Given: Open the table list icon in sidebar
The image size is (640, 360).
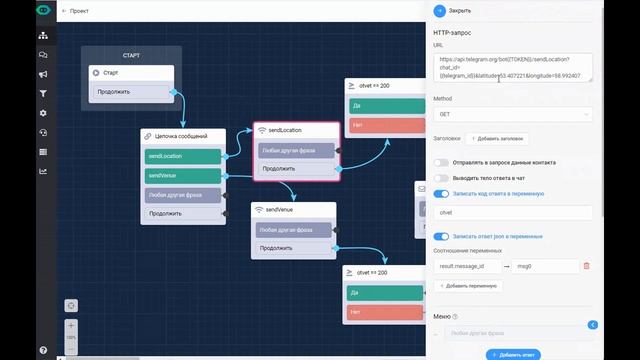Looking at the screenshot, I should coord(43,152).
